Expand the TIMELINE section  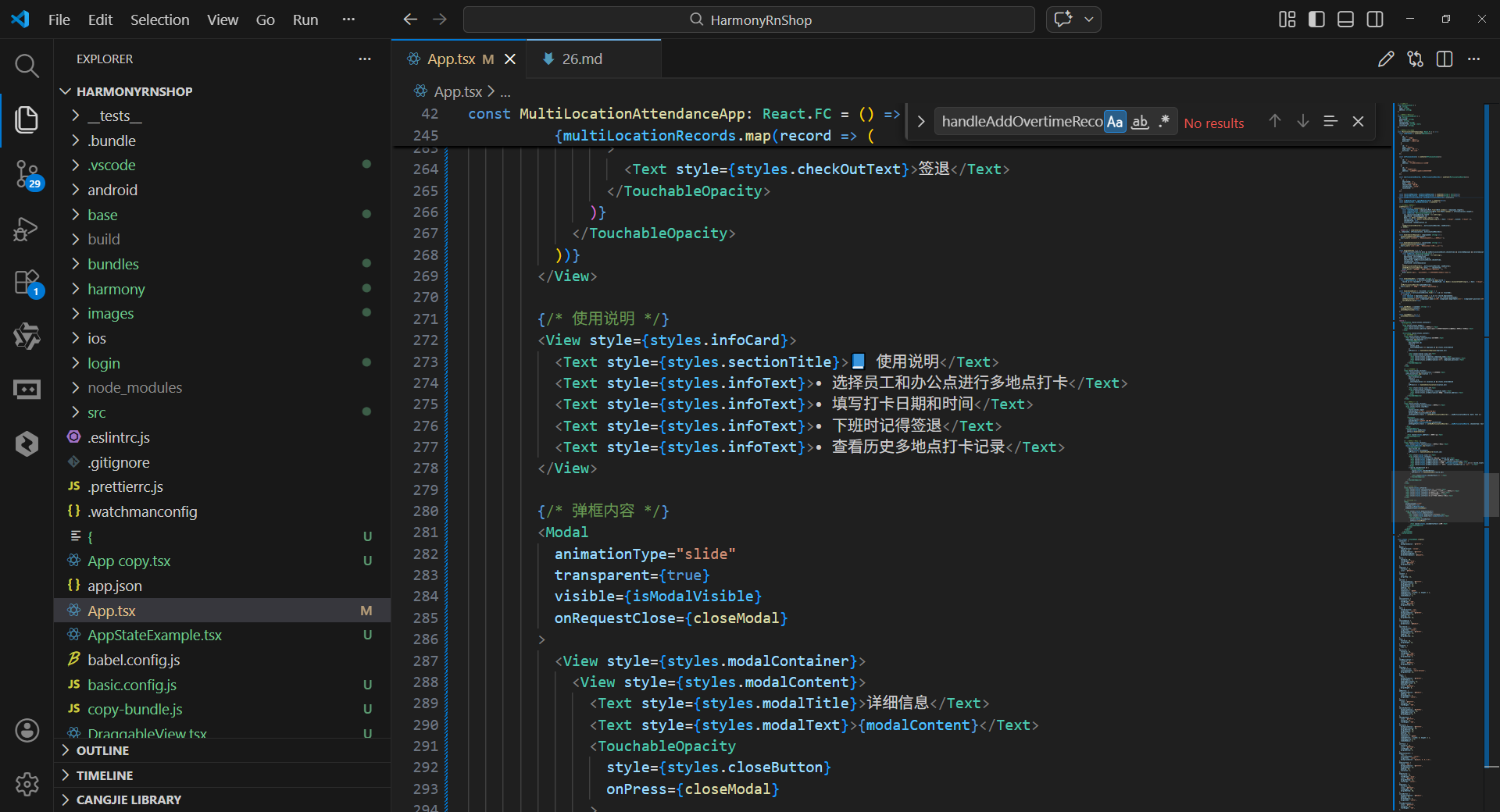pos(223,775)
